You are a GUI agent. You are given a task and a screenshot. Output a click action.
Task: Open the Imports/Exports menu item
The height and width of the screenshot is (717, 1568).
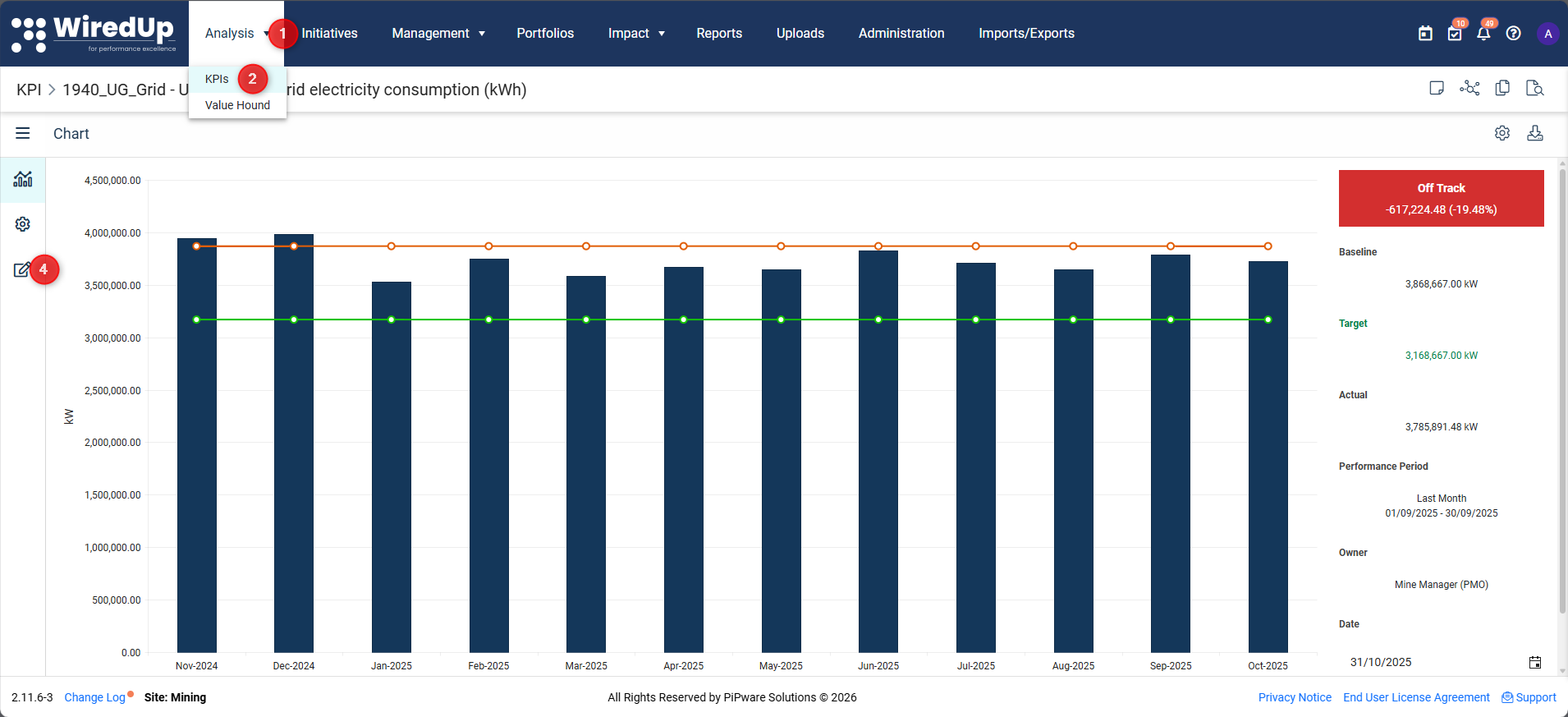[x=1026, y=34]
